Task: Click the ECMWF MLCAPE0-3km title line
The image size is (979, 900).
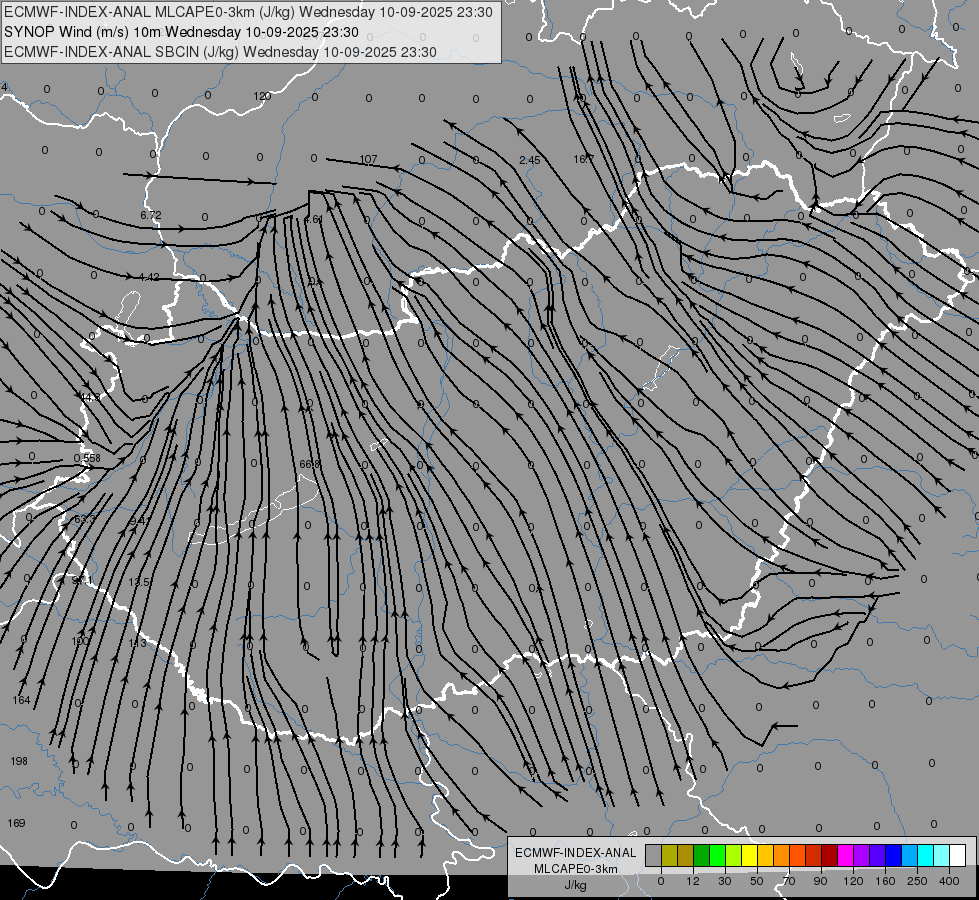Action: [248, 12]
